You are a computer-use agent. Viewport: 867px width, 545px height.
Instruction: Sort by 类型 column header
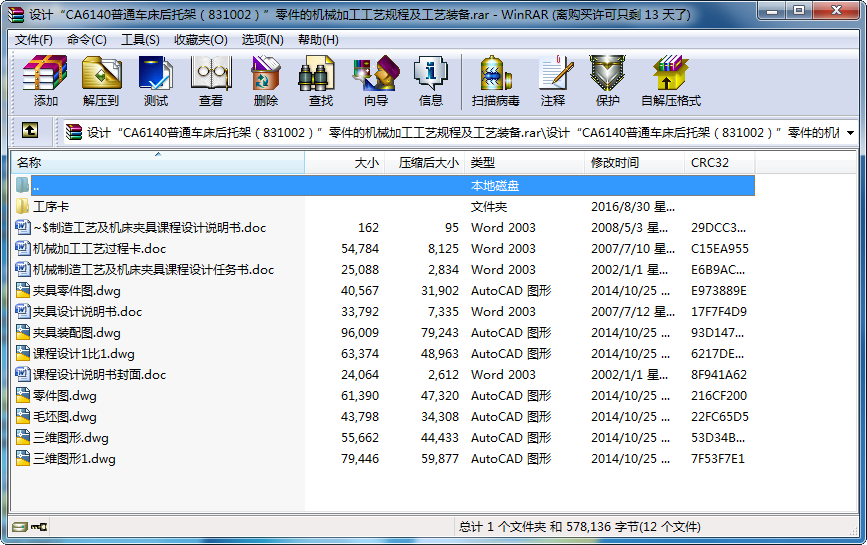(x=524, y=163)
